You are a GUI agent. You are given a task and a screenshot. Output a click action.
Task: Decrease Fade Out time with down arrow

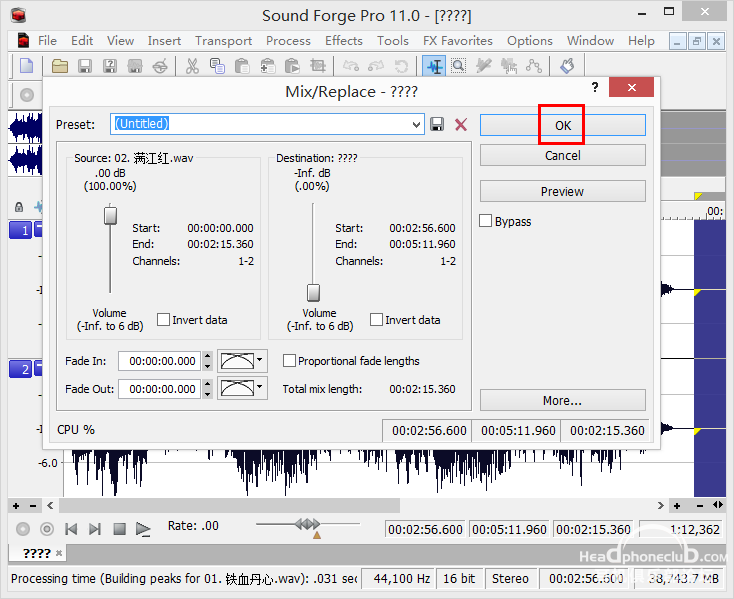[208, 394]
